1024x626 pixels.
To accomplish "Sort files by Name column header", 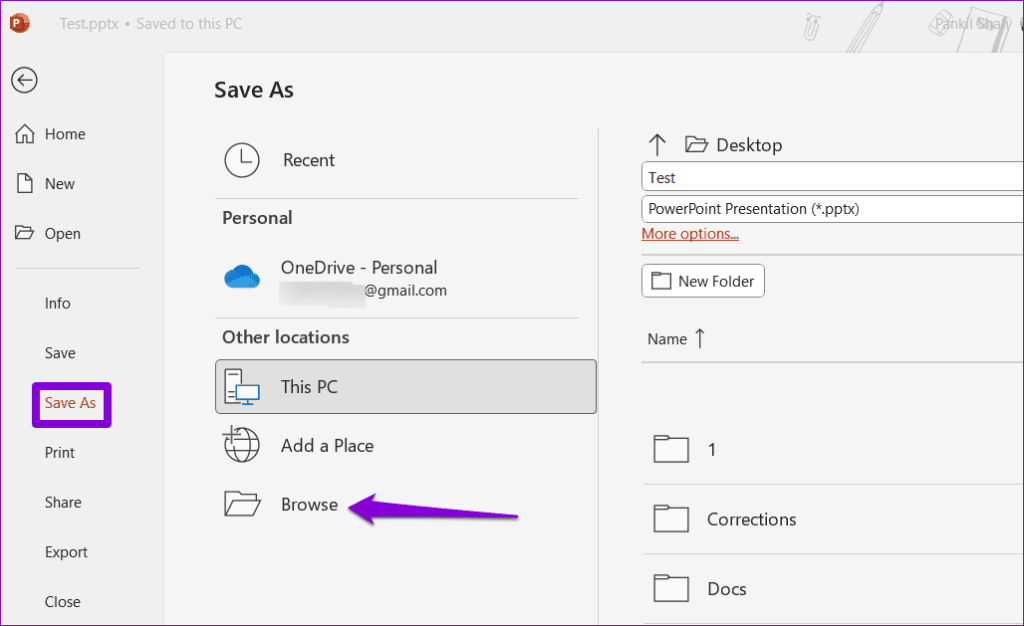I will [x=667, y=339].
